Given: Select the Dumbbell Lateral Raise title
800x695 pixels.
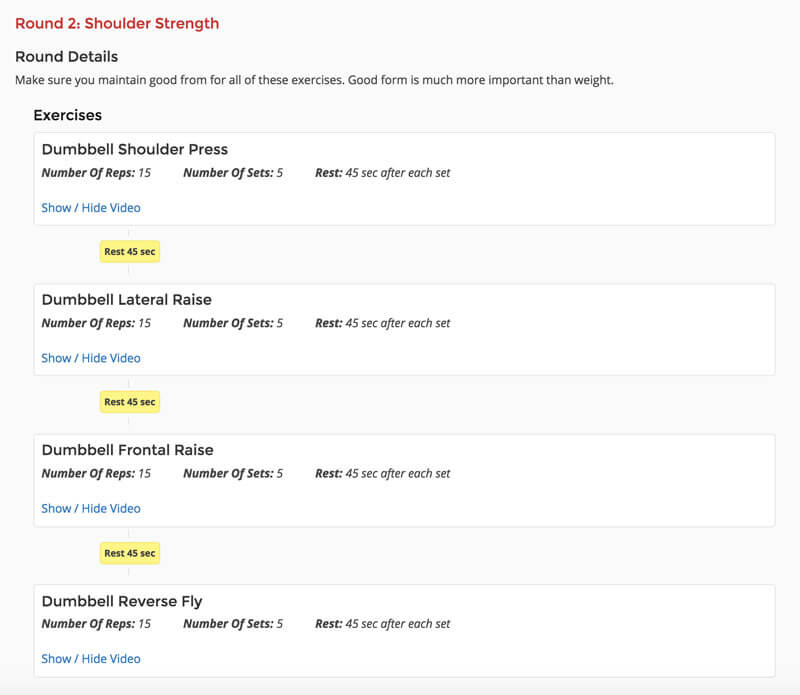Looking at the screenshot, I should 127,300.
